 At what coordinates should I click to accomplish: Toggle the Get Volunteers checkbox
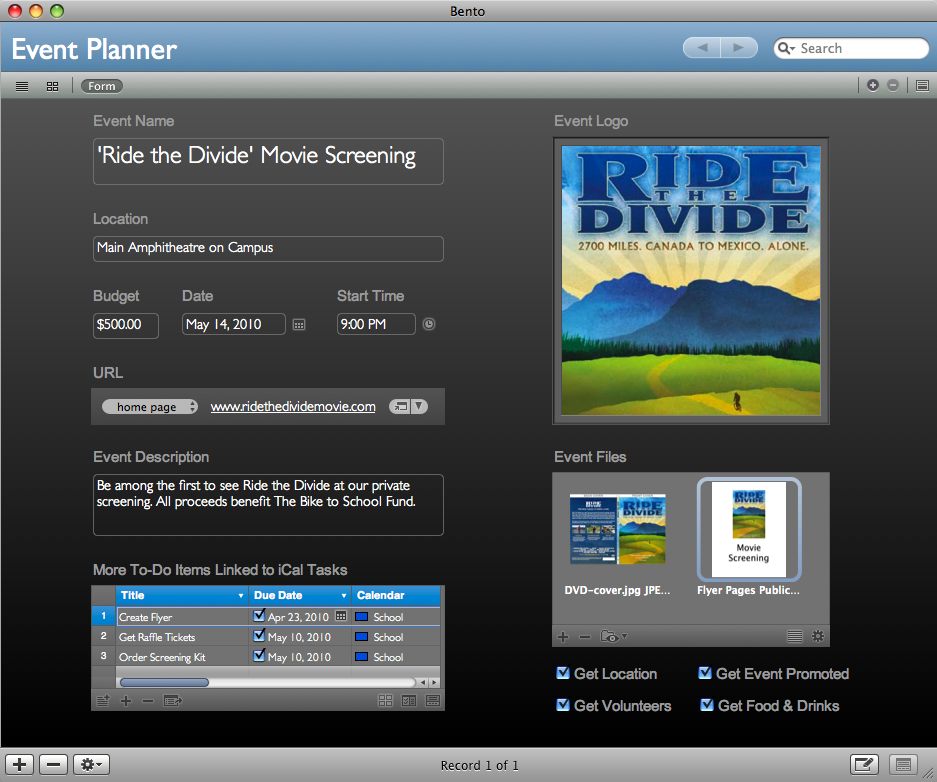[563, 705]
